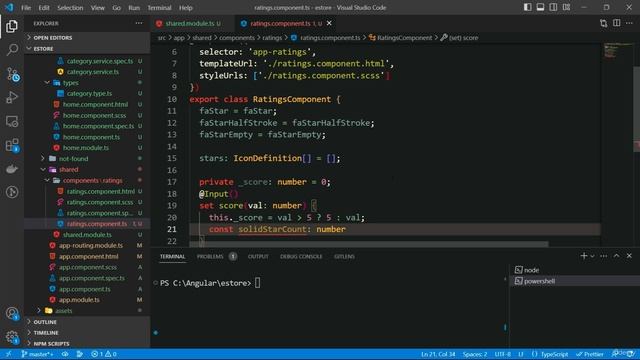Create a new terminal with plus icon
Viewport: 640px width, 360px height.
(584, 256)
